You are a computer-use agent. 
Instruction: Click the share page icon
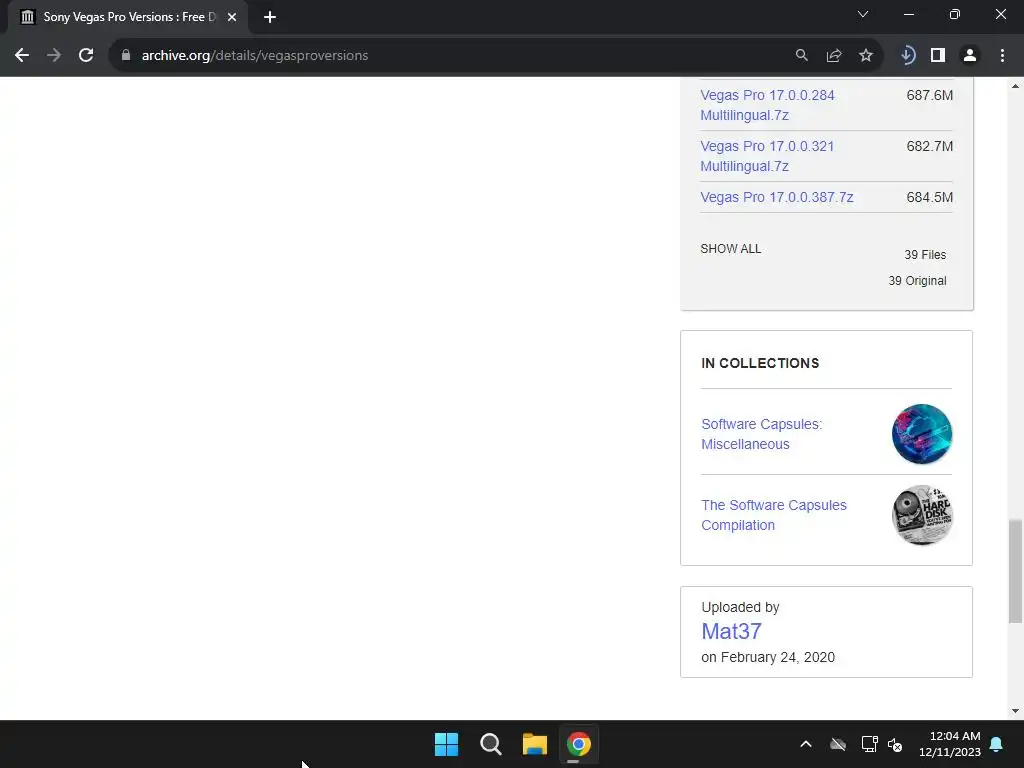[833, 56]
